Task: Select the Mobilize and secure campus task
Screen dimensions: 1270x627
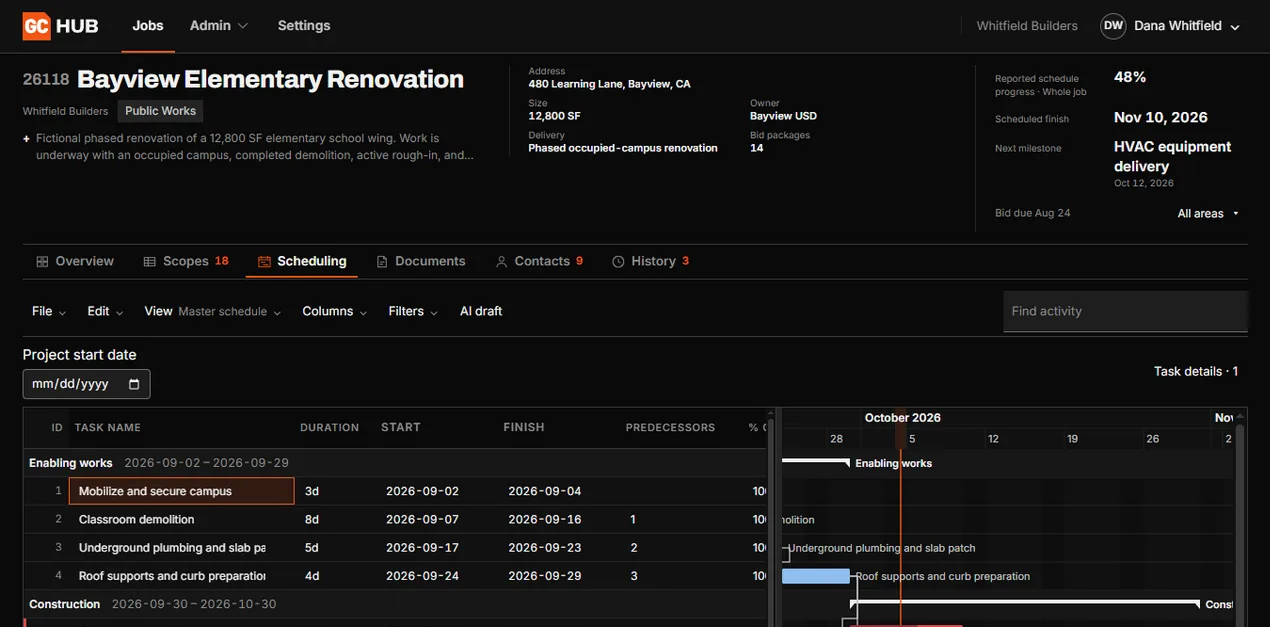Action: 181,491
